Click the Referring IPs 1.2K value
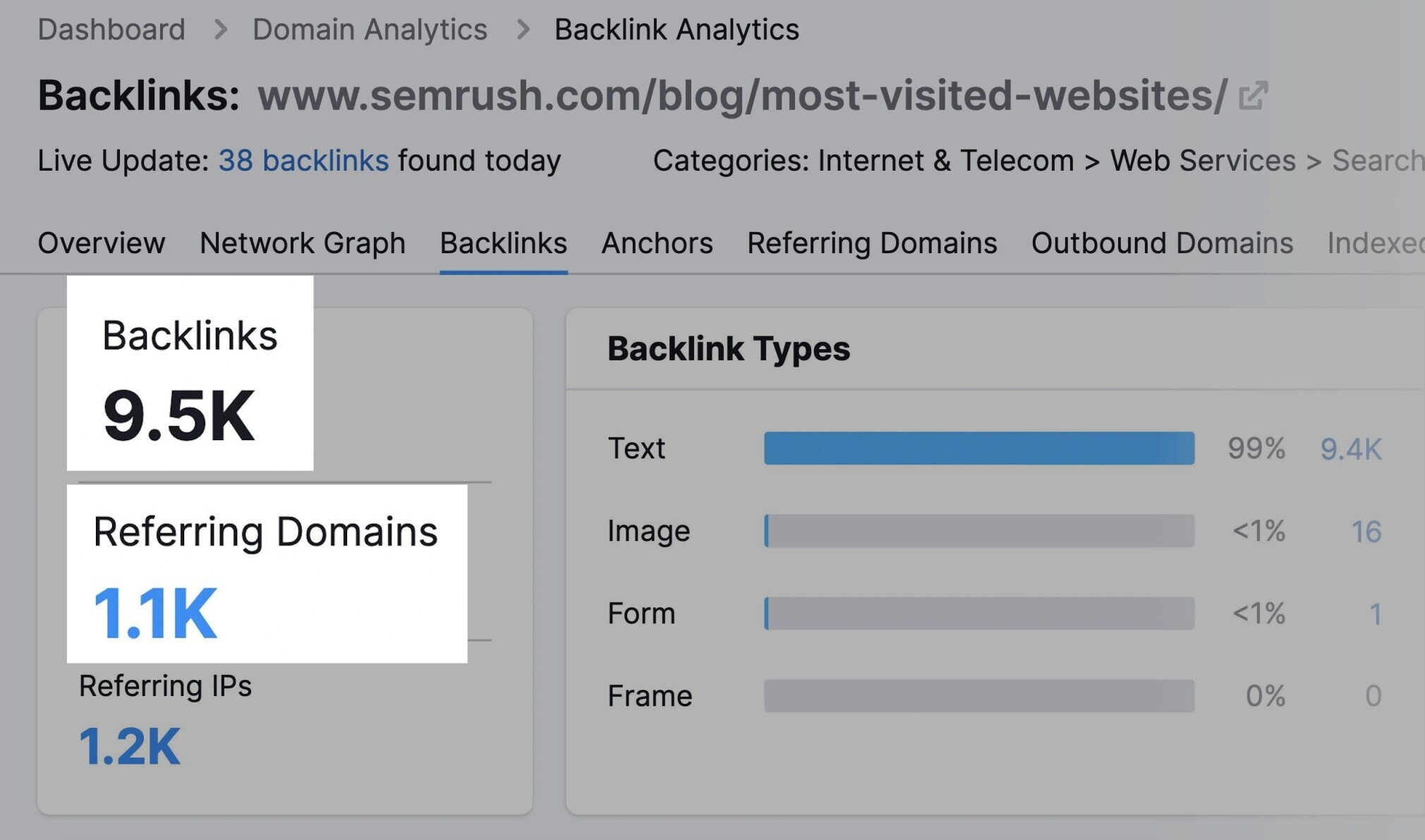1425x840 pixels. [x=130, y=746]
